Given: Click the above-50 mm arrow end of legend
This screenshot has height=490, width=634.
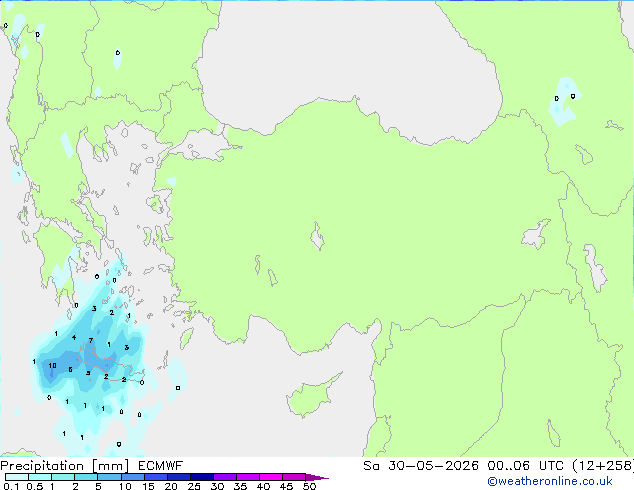Looking at the screenshot, I should point(317,477).
